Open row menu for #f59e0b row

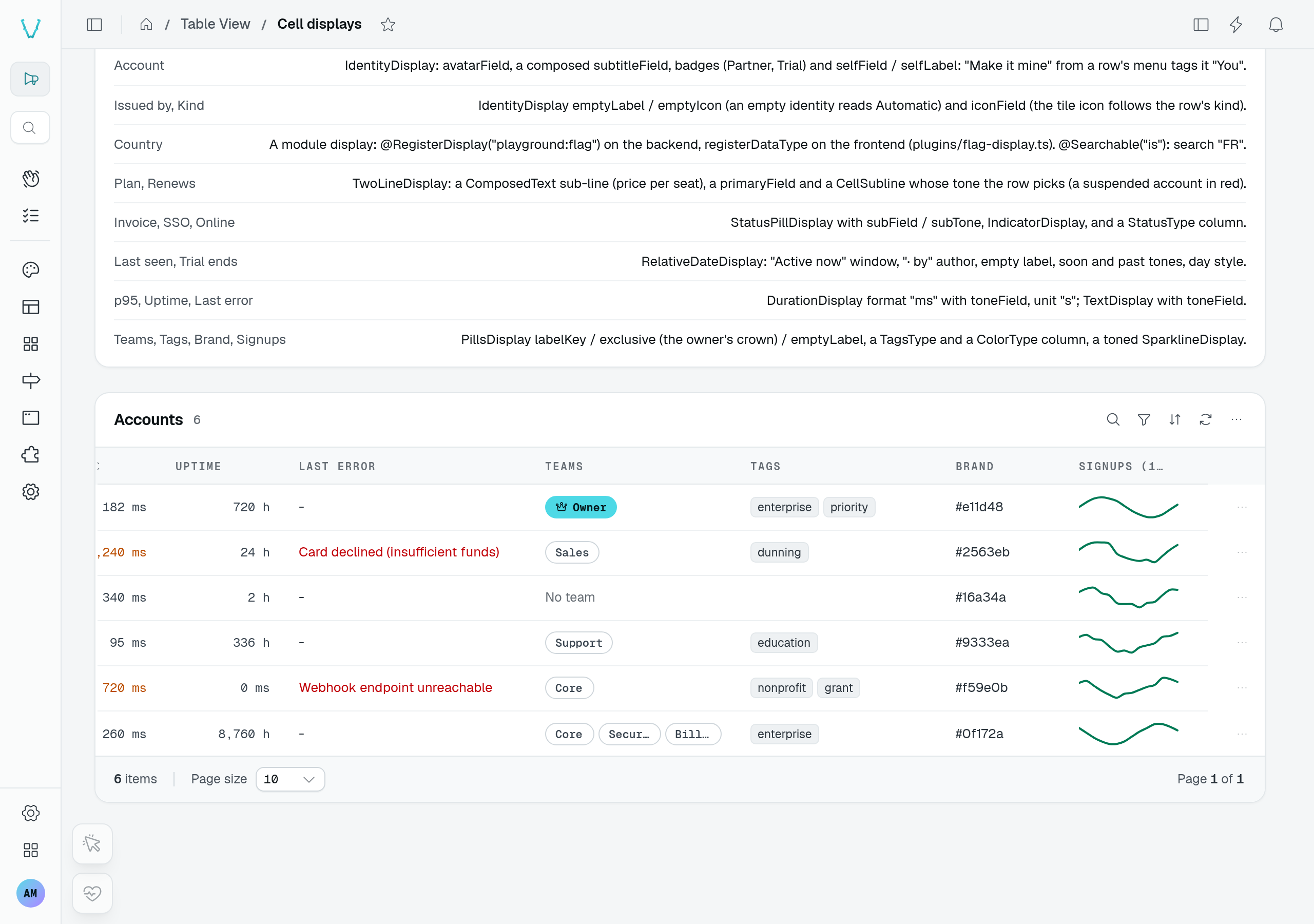click(1241, 687)
